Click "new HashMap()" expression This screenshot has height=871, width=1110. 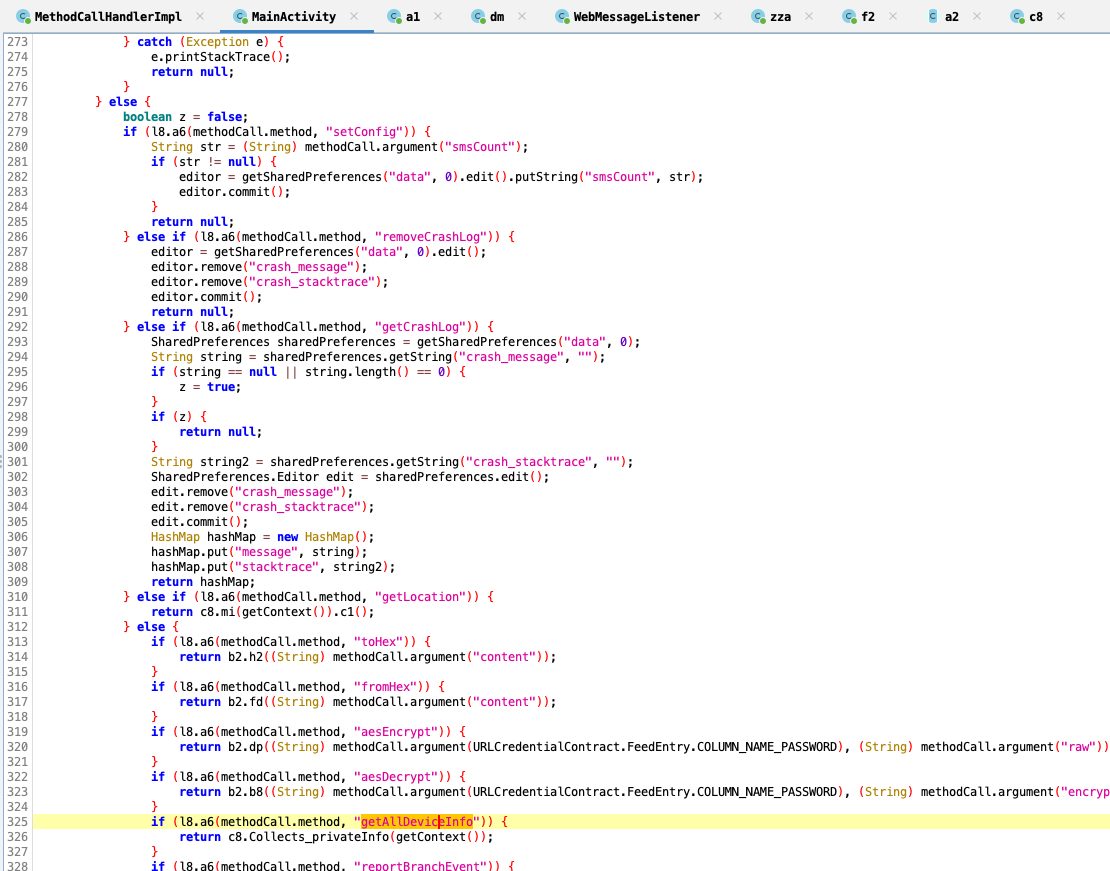tap(325, 537)
